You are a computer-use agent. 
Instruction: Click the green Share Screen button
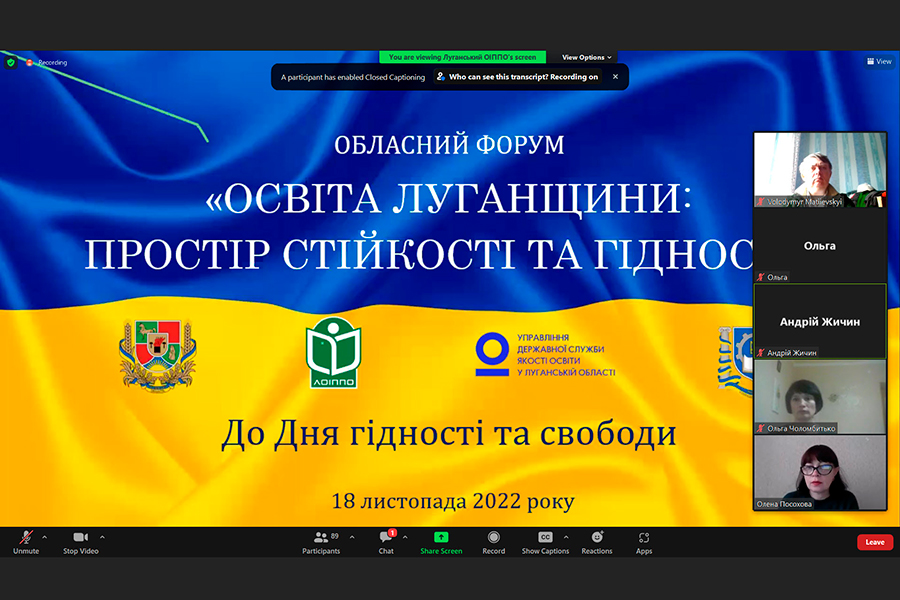click(441, 543)
